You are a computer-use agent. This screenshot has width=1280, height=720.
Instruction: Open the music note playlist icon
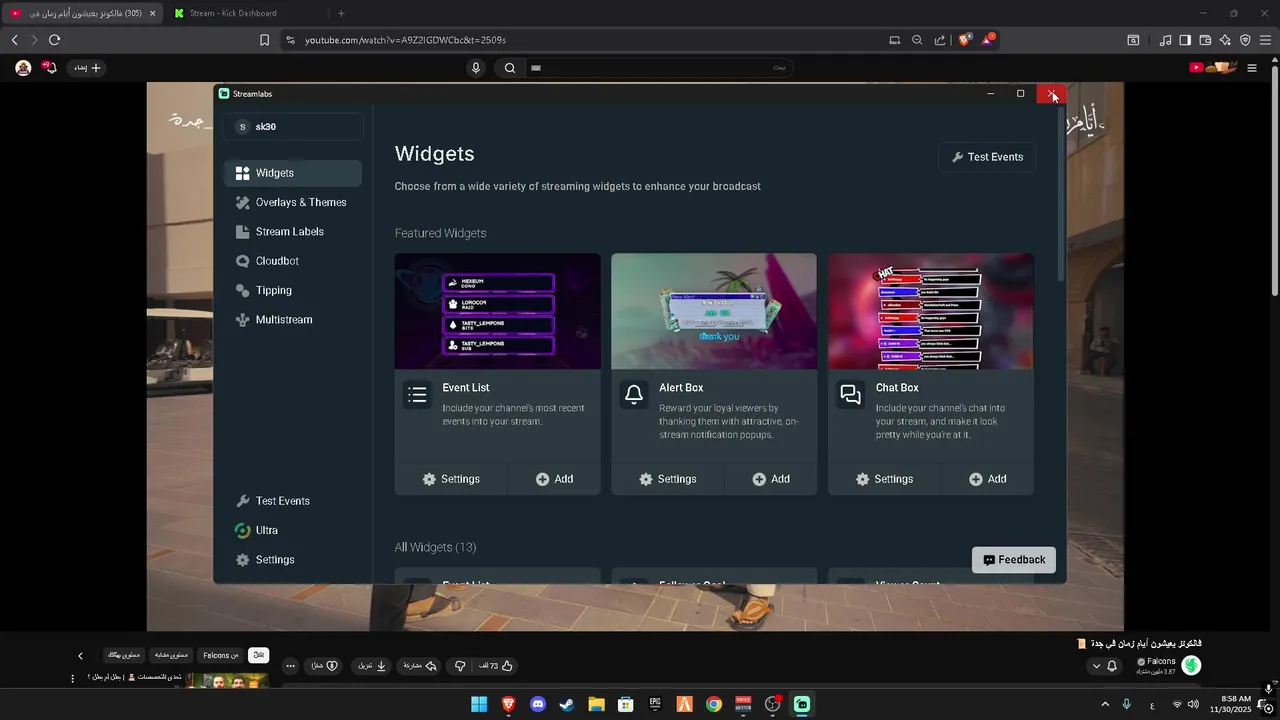1165,40
